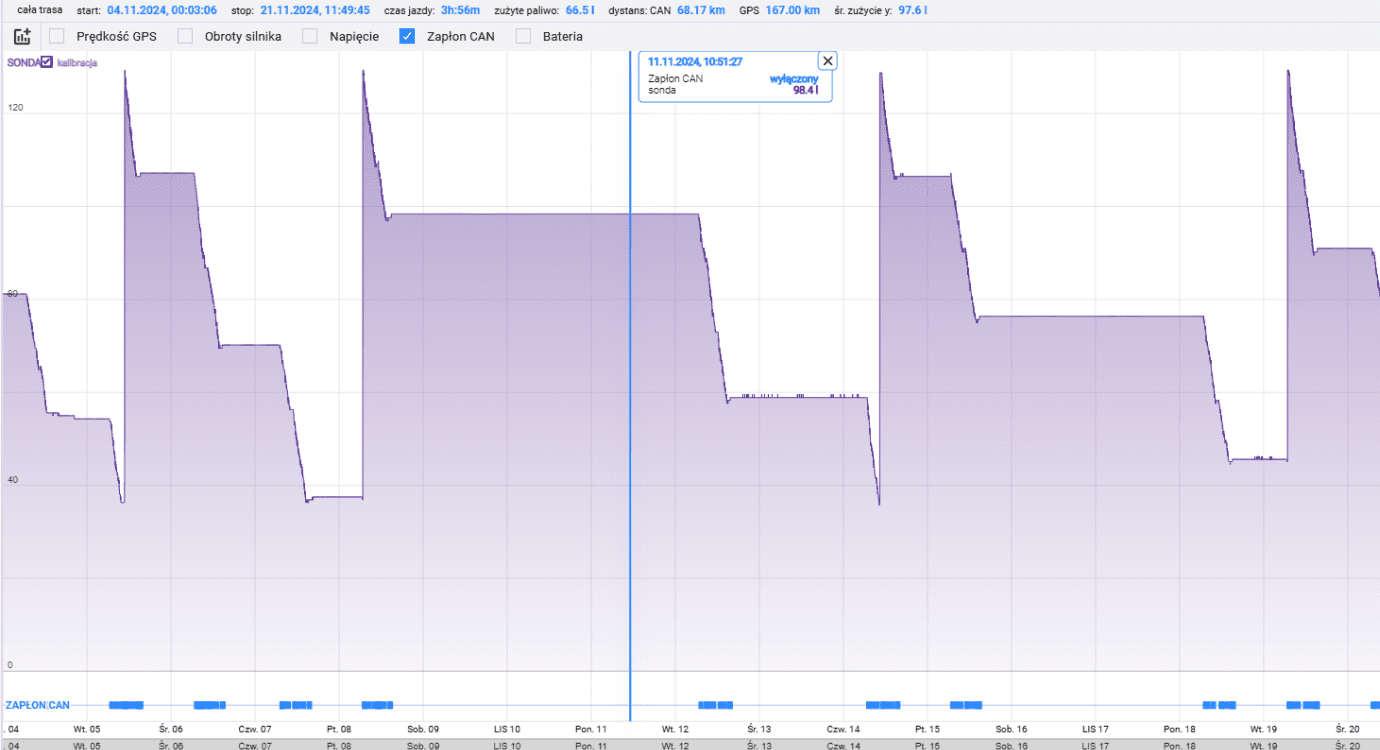Image resolution: width=1380 pixels, height=750 pixels.
Task: Click the tooltip timestamp 11.11.2024, 10:51:27
Action: 695,62
